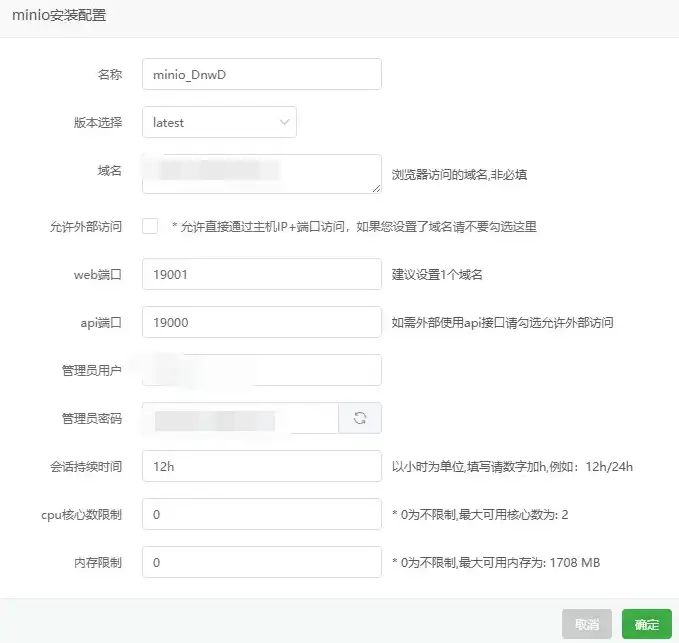
Task: Click the 内存限制 input field
Action: click(x=262, y=562)
